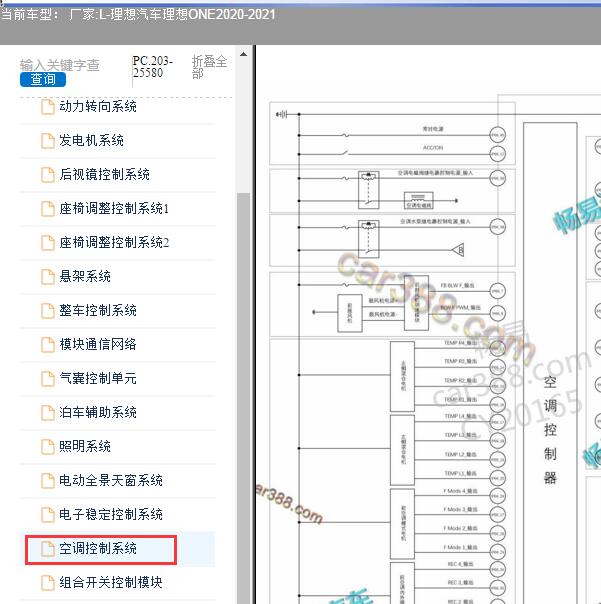Open the 电子稳定控制系统 entry
The height and width of the screenshot is (604, 601).
(x=111, y=514)
